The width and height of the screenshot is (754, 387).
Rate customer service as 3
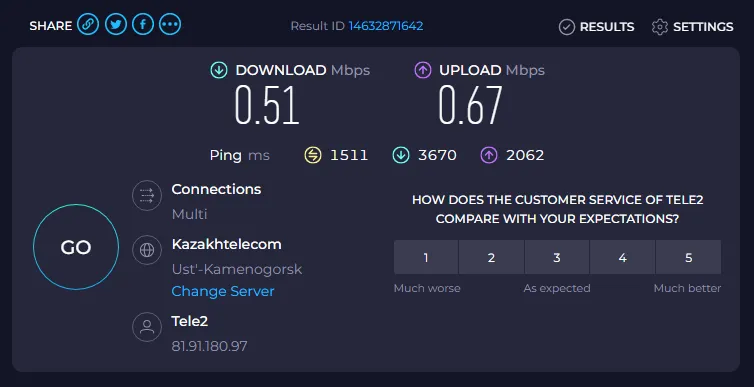(556, 258)
